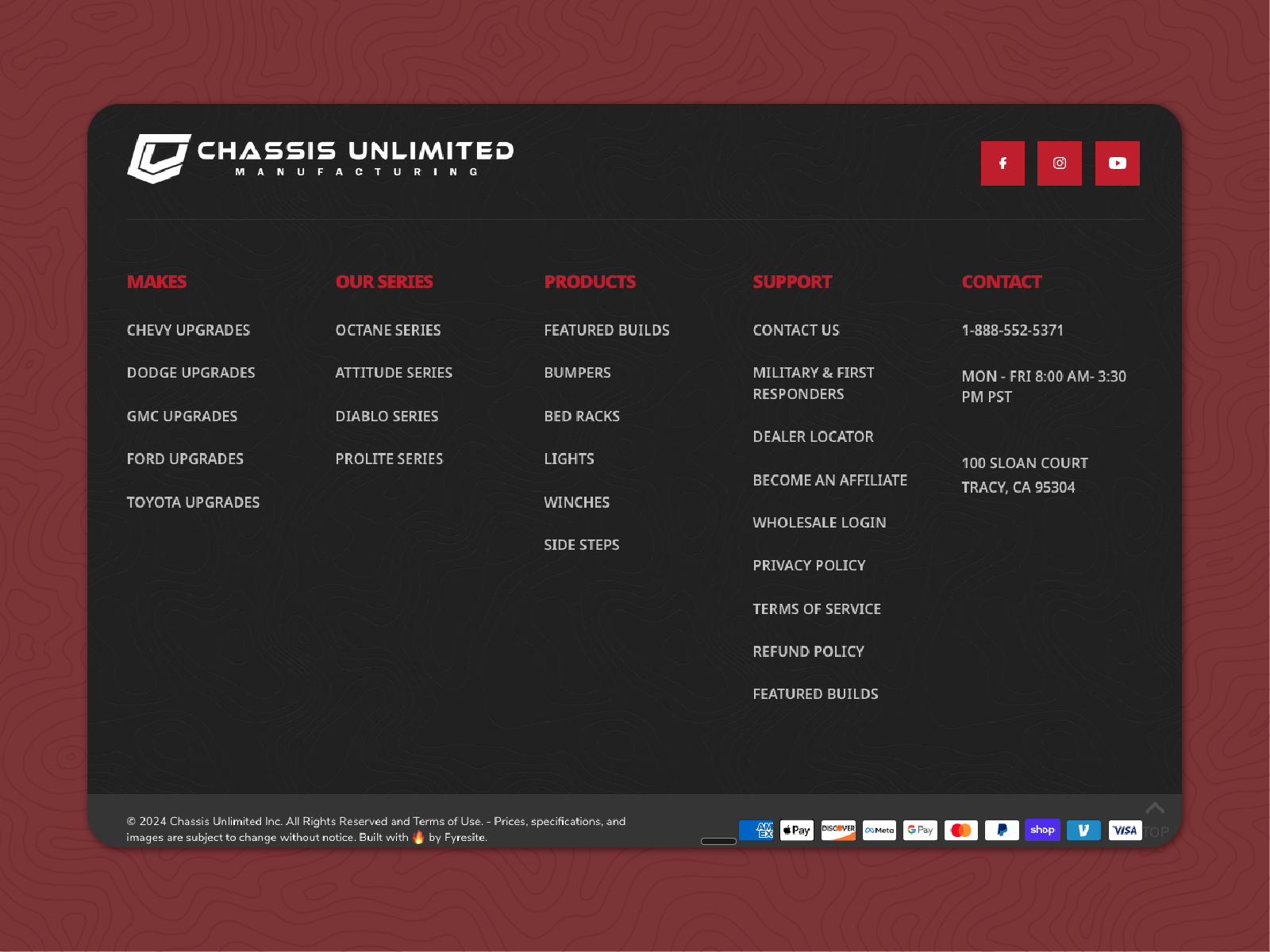Click the PayPal payment icon
The image size is (1270, 952).
point(1002,830)
